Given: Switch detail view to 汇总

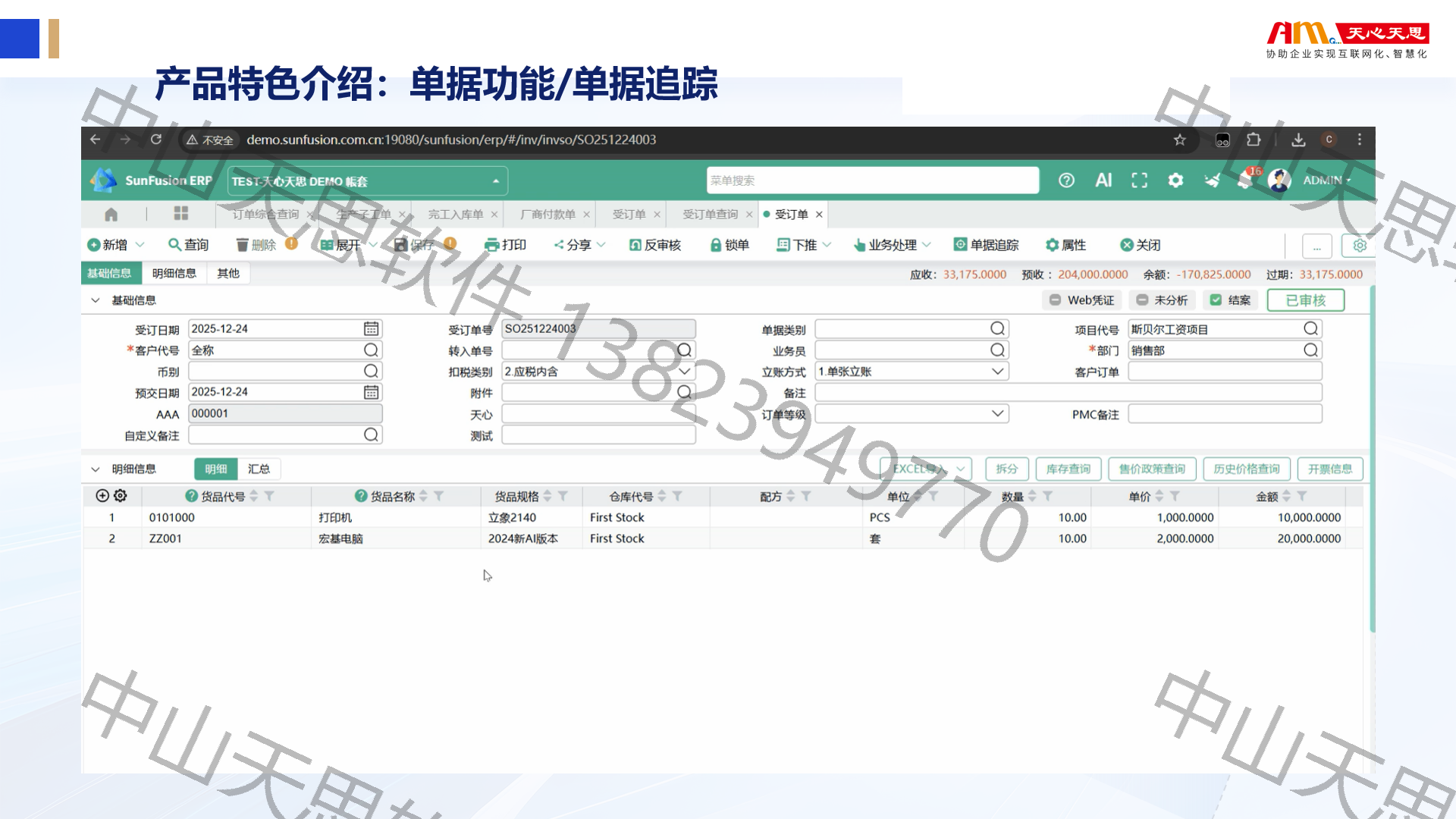Looking at the screenshot, I should [259, 469].
